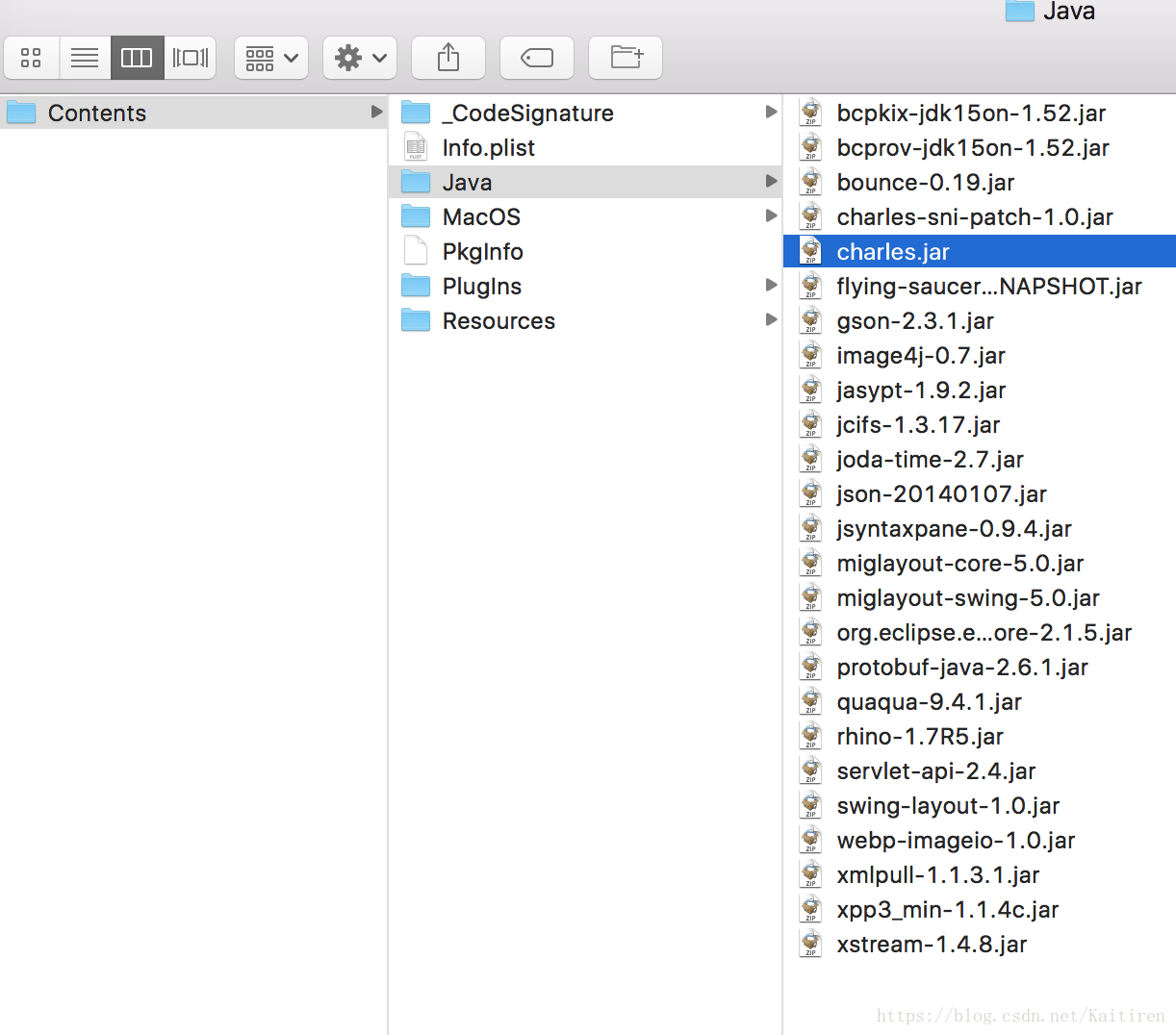The image size is (1176, 1035).
Task: Open the Resources folder
Action: pyautogui.click(x=585, y=320)
